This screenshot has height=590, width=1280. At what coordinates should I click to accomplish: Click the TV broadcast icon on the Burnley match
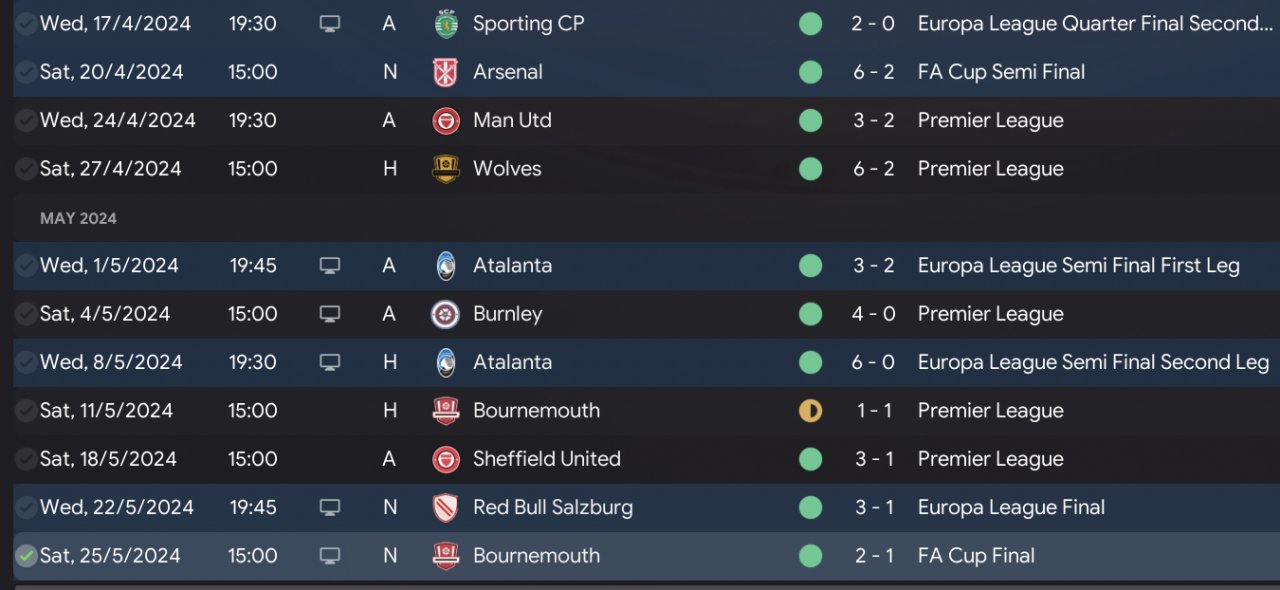click(330, 314)
